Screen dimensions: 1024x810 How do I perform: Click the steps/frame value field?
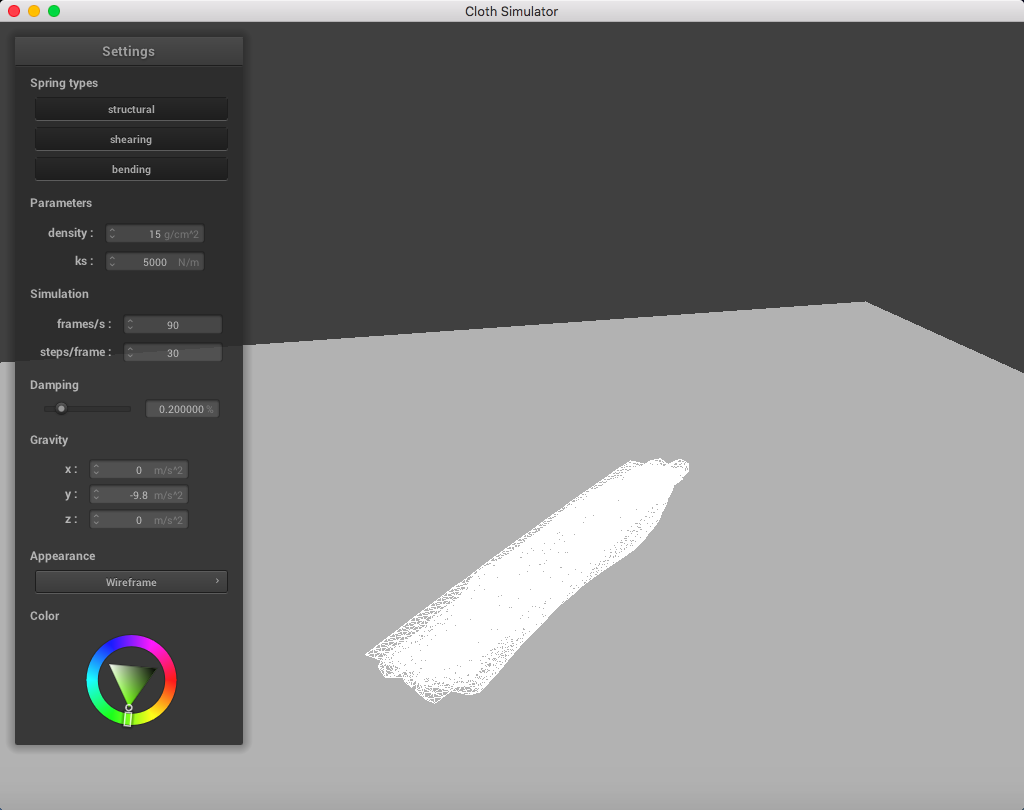(172, 353)
